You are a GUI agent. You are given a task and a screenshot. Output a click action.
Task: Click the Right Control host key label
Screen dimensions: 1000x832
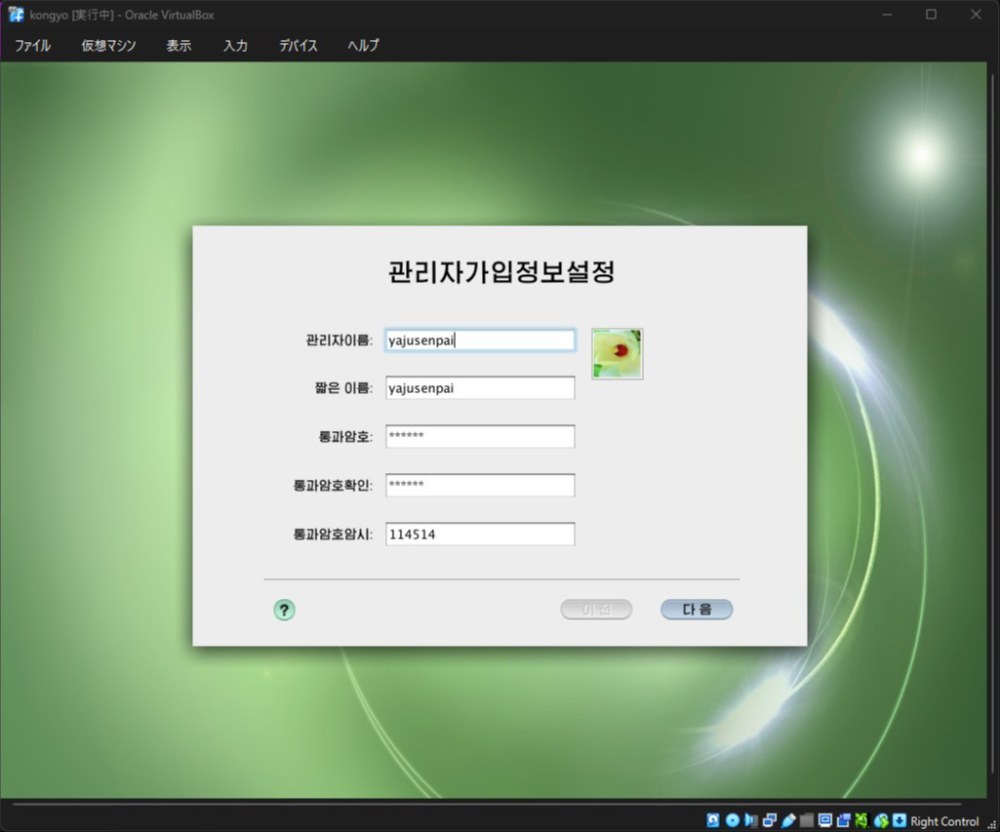click(x=944, y=821)
